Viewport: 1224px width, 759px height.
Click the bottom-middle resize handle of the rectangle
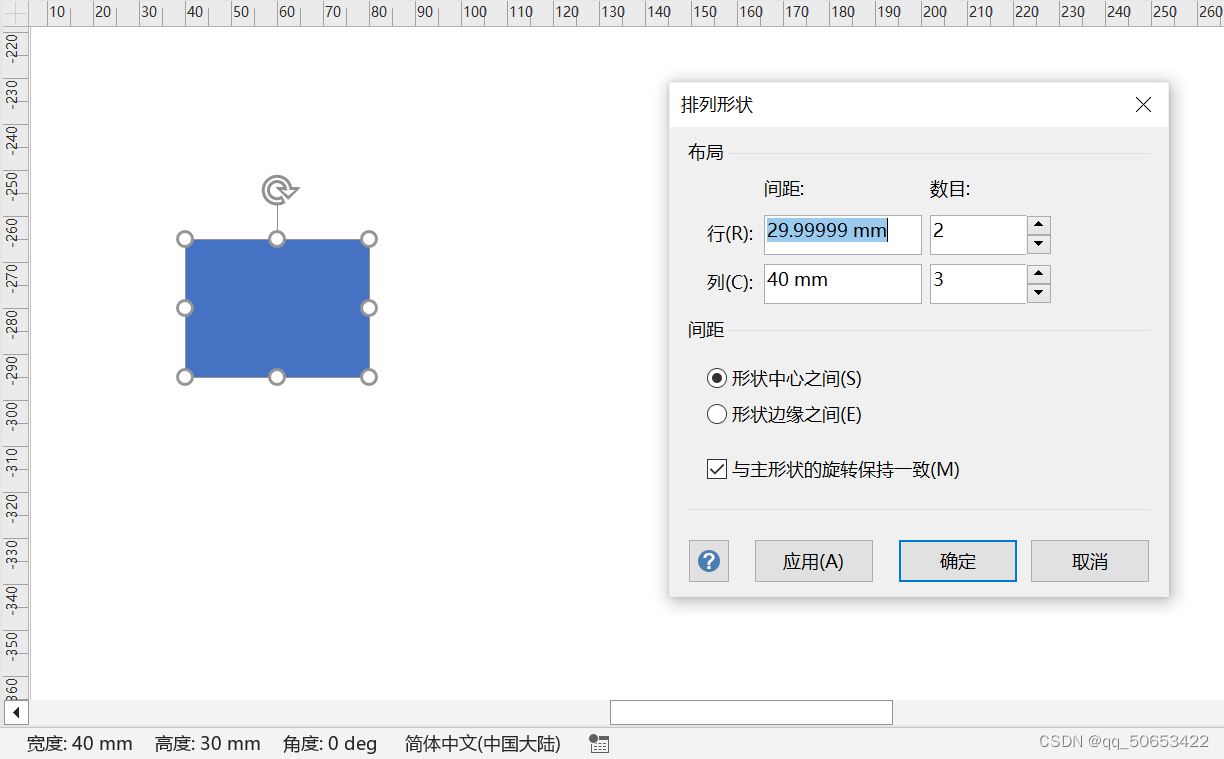(x=277, y=377)
